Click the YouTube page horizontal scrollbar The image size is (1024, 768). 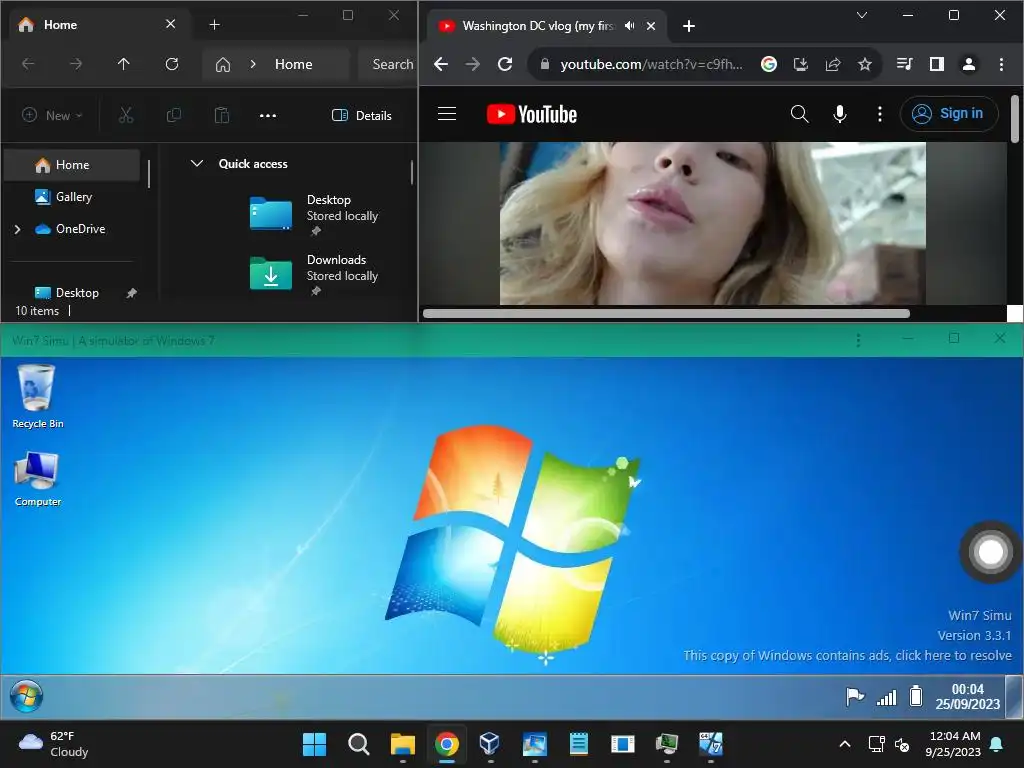point(666,313)
